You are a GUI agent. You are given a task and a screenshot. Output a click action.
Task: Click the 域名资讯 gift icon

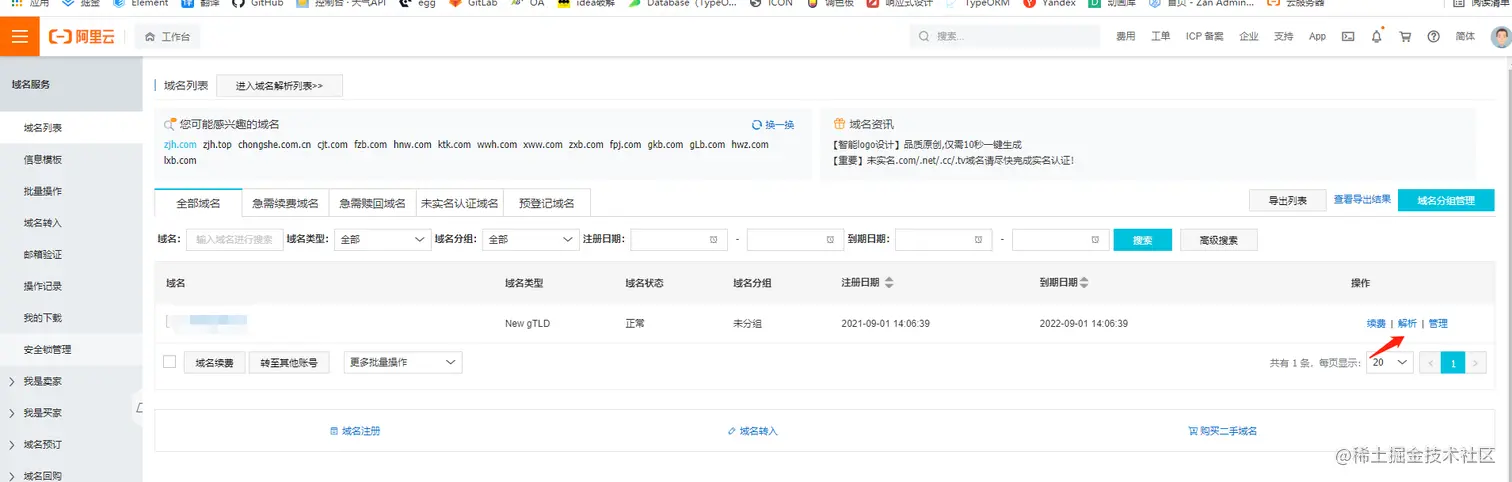coord(838,125)
